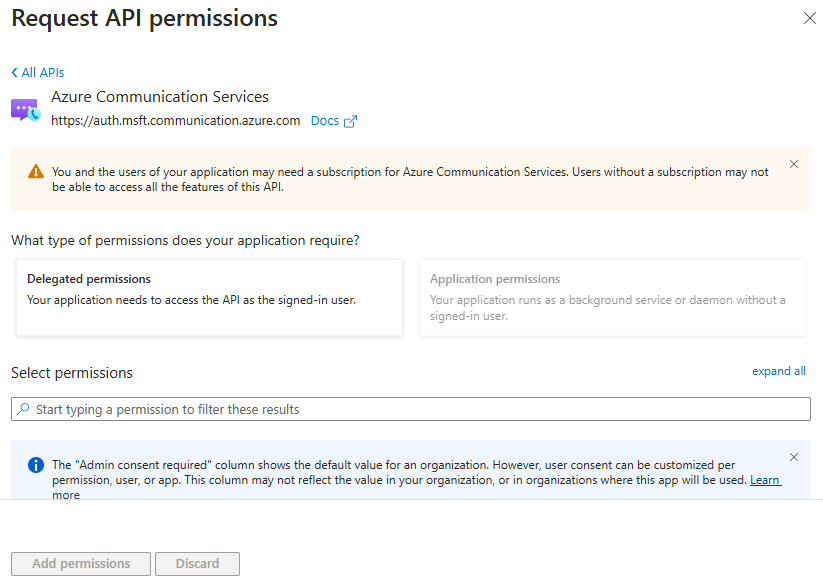
Task: Click the orange warning triangle icon
Action: (35, 171)
